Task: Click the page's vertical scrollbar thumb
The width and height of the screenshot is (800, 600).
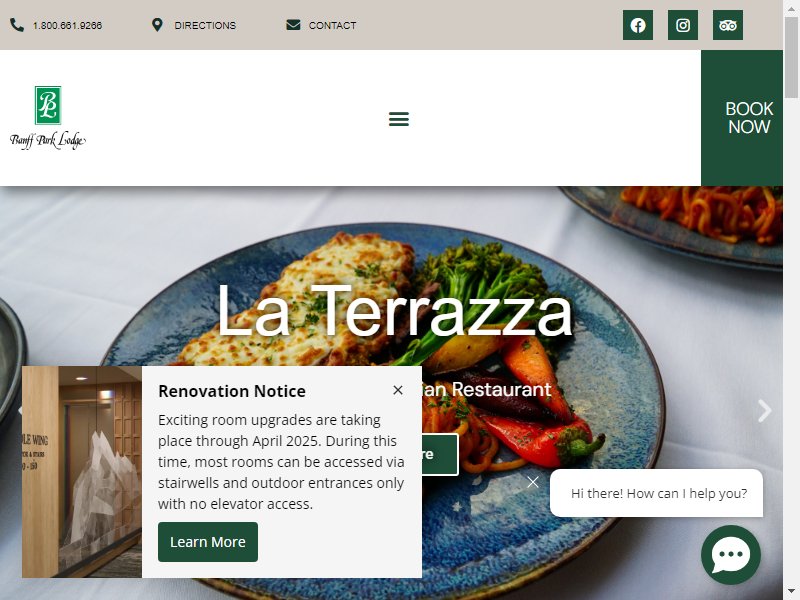Action: tap(791, 57)
